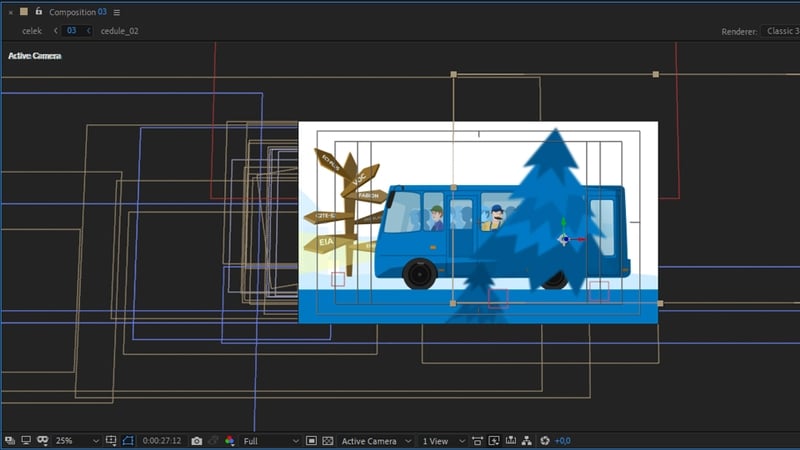Viewport: 800px width, 450px height.
Task: Click the Fast Previews icon
Action: click(x=494, y=441)
